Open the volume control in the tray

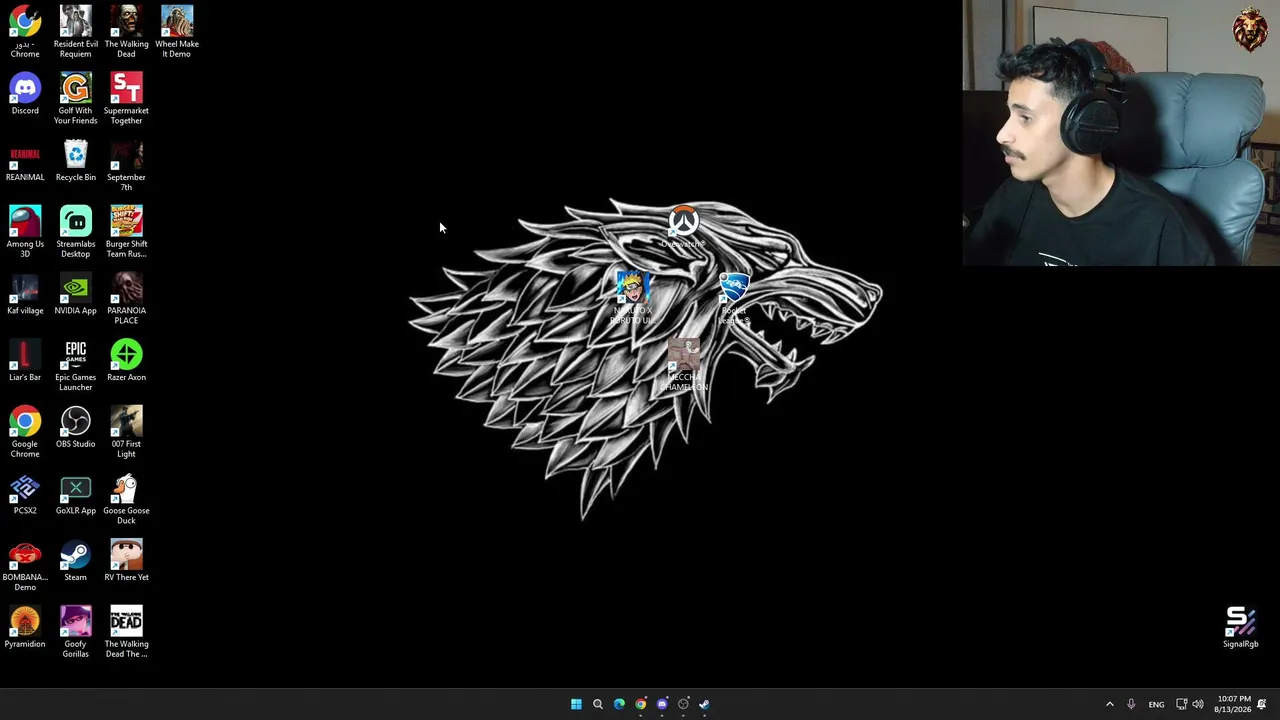click(1198, 704)
